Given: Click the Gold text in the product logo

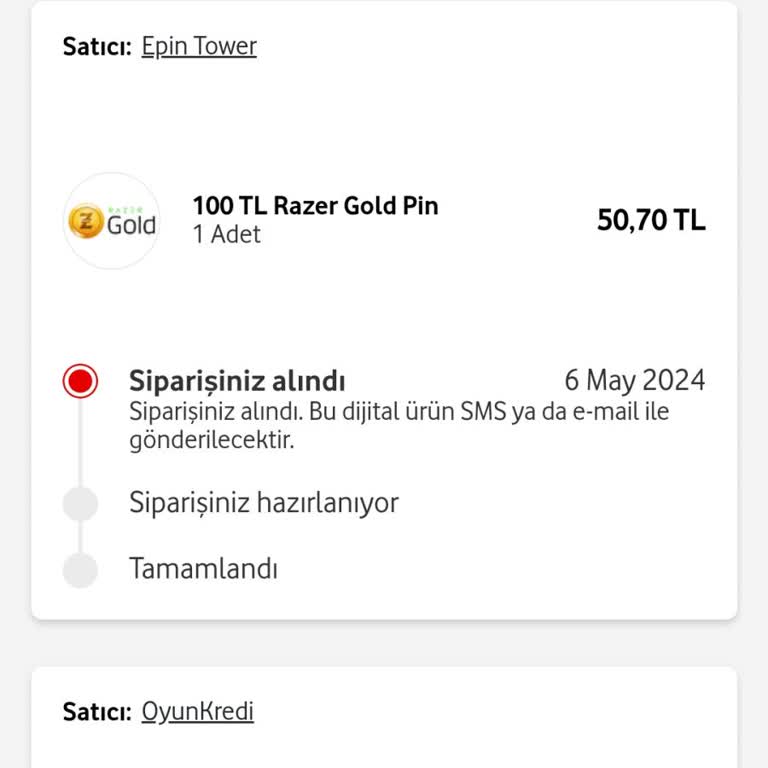Looking at the screenshot, I should [131, 225].
